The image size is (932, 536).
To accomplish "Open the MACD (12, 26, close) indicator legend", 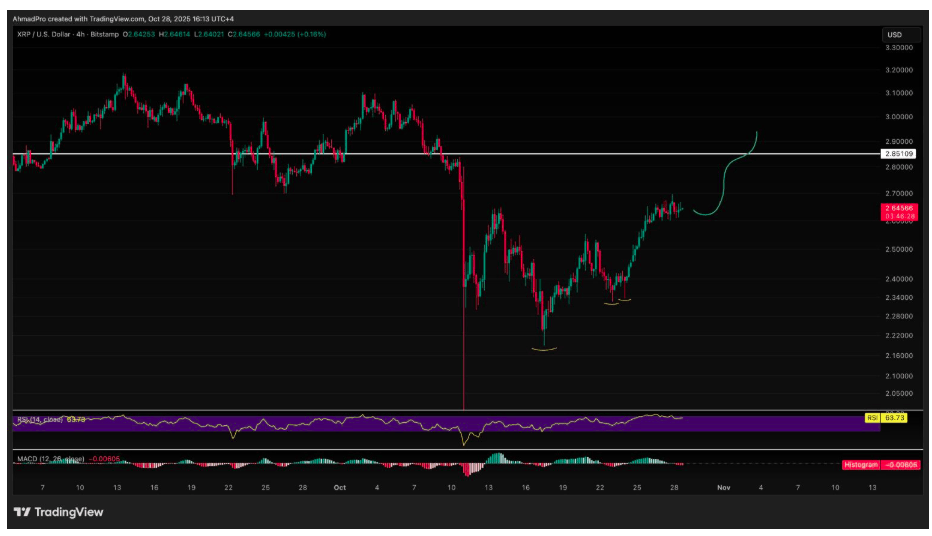I will tap(51, 459).
